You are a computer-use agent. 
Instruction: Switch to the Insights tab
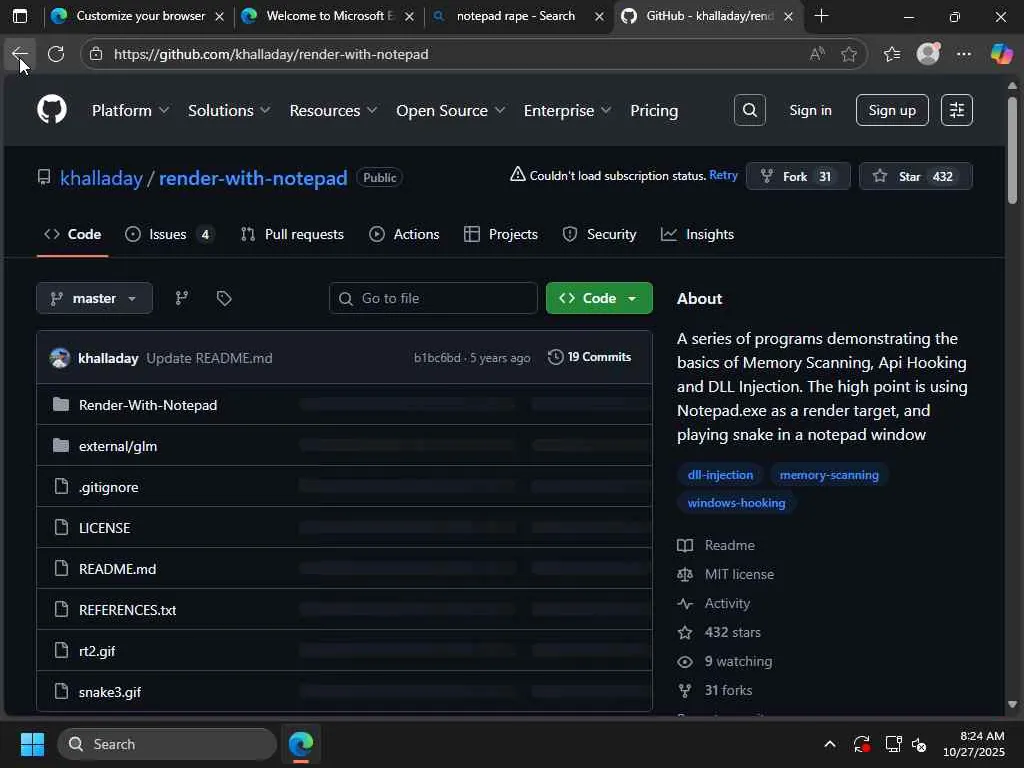point(697,234)
